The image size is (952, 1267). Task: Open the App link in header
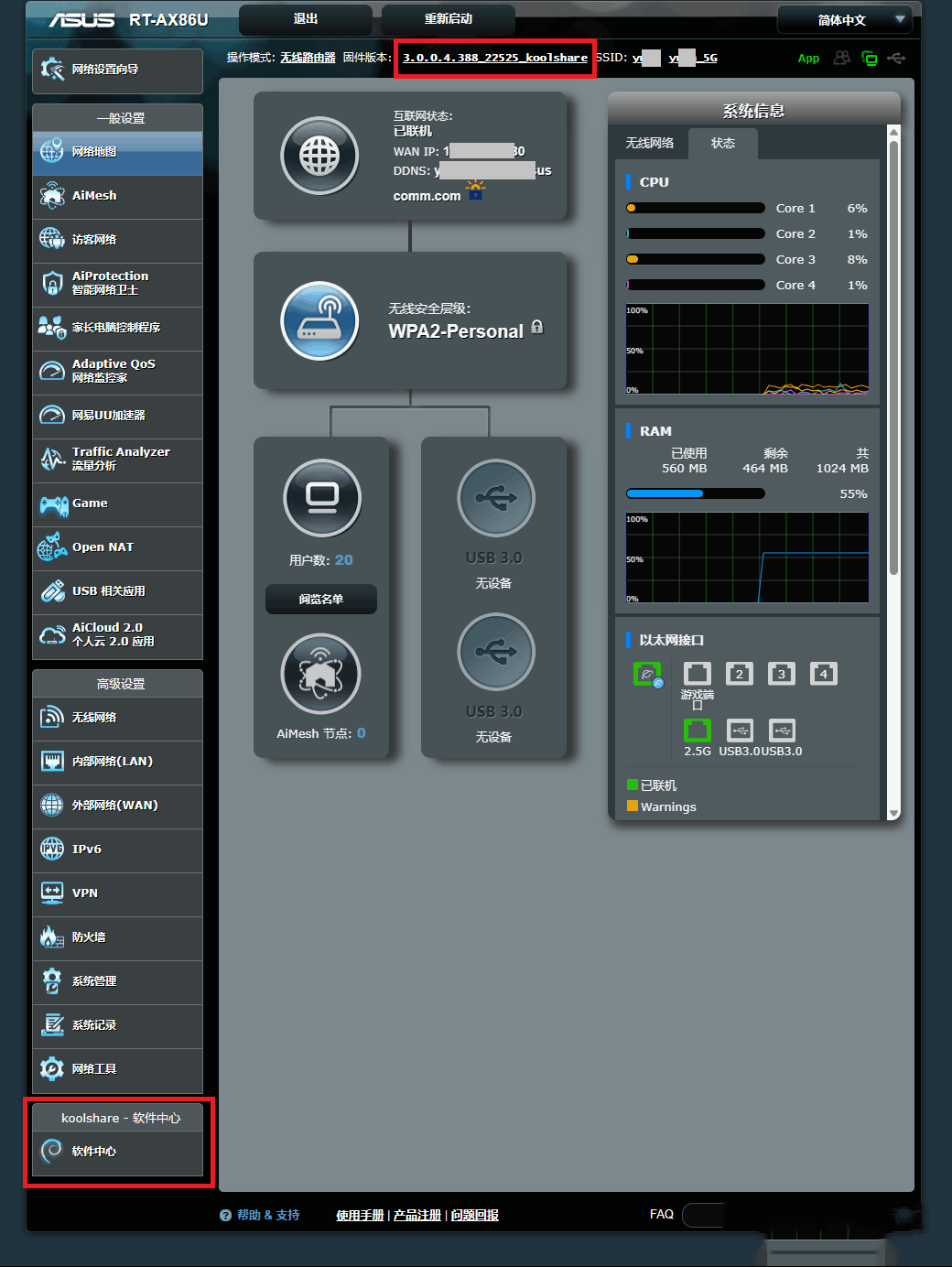click(809, 59)
